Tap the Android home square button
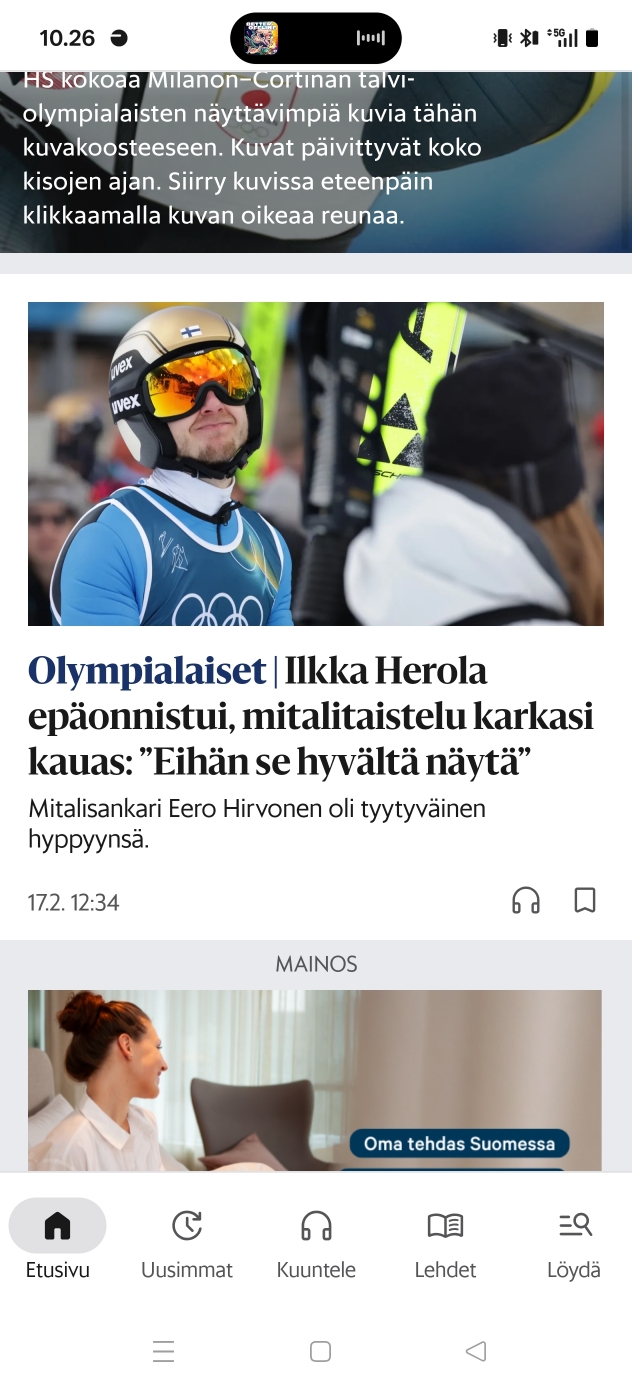 [320, 1352]
